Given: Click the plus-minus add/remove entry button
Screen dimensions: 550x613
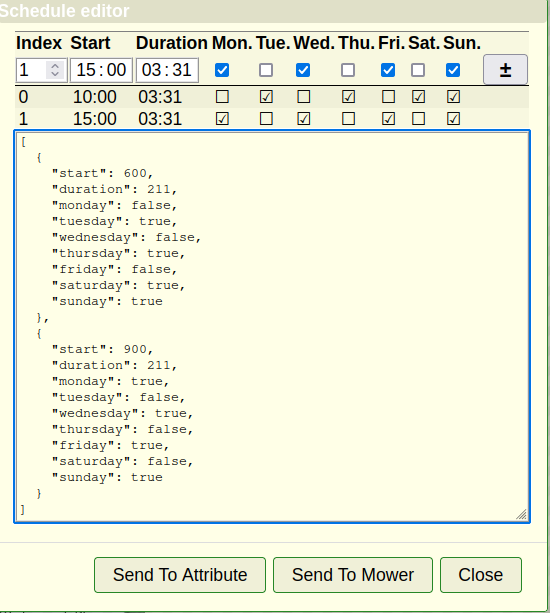Looking at the screenshot, I should pos(505,70).
